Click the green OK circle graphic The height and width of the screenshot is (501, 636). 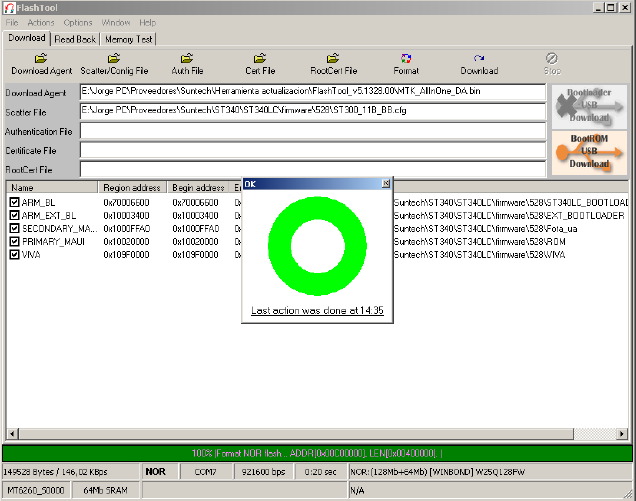click(x=317, y=246)
